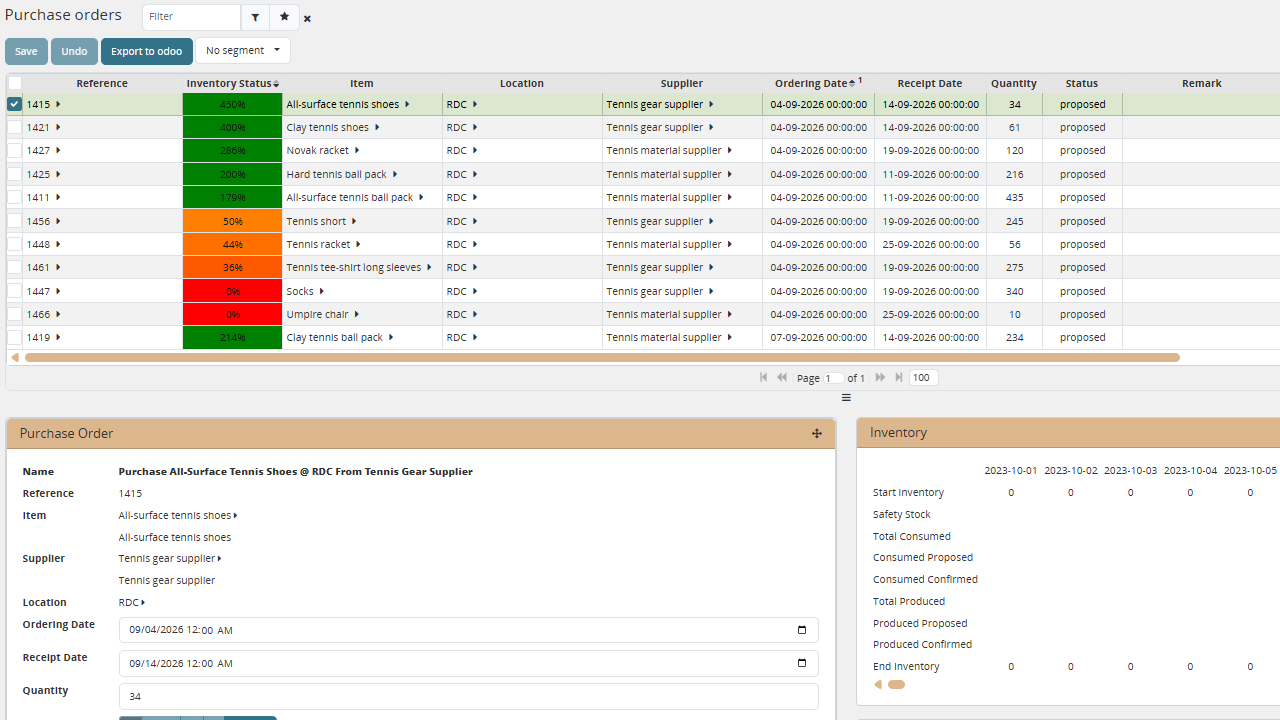Screen dimensions: 1280x720
Task: Go to next page icon
Action: point(880,377)
